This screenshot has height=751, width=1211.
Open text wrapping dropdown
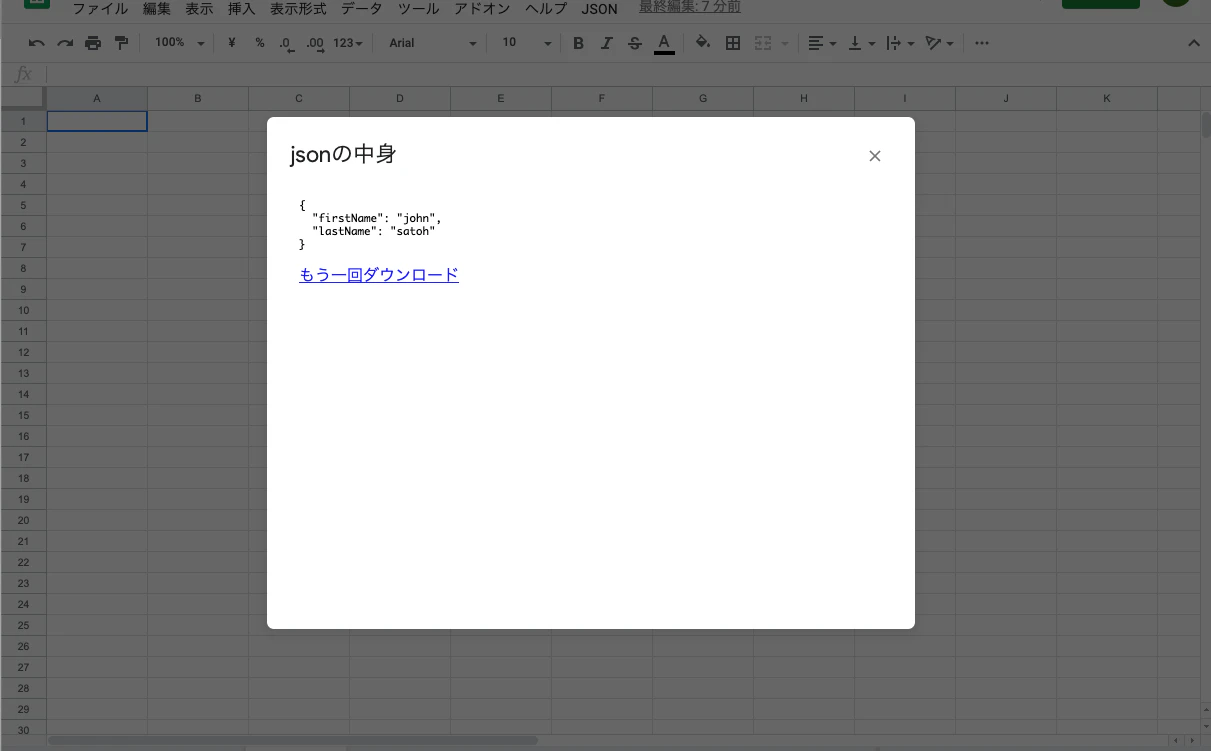coord(900,43)
